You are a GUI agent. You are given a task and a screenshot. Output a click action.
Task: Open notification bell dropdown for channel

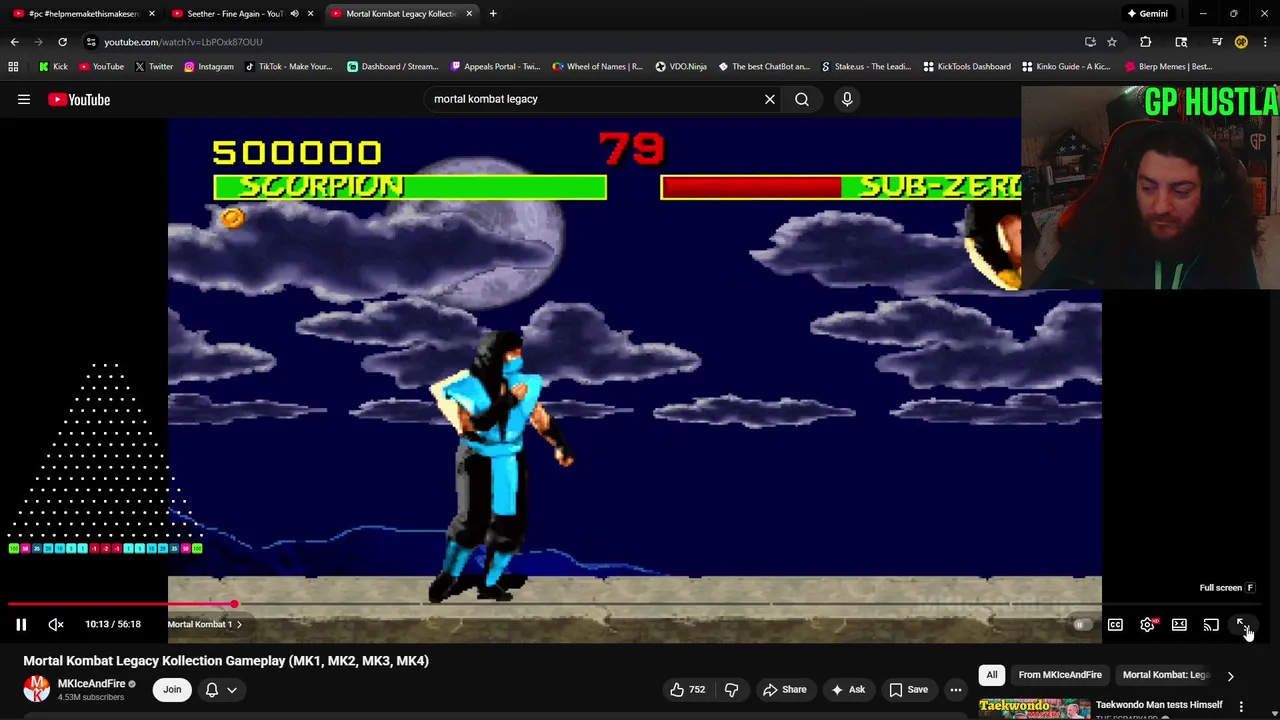point(221,689)
